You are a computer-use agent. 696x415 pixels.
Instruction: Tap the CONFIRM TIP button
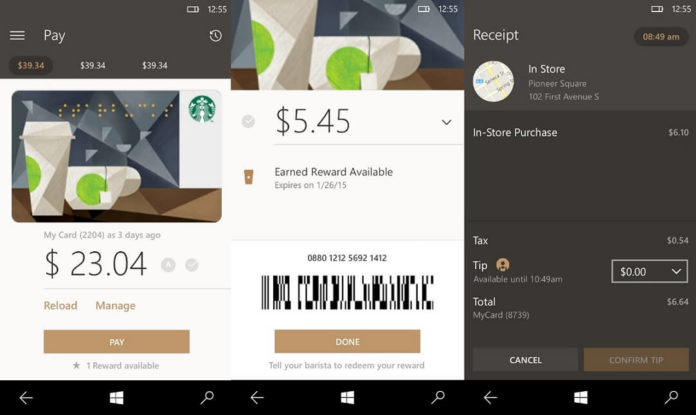pos(636,360)
